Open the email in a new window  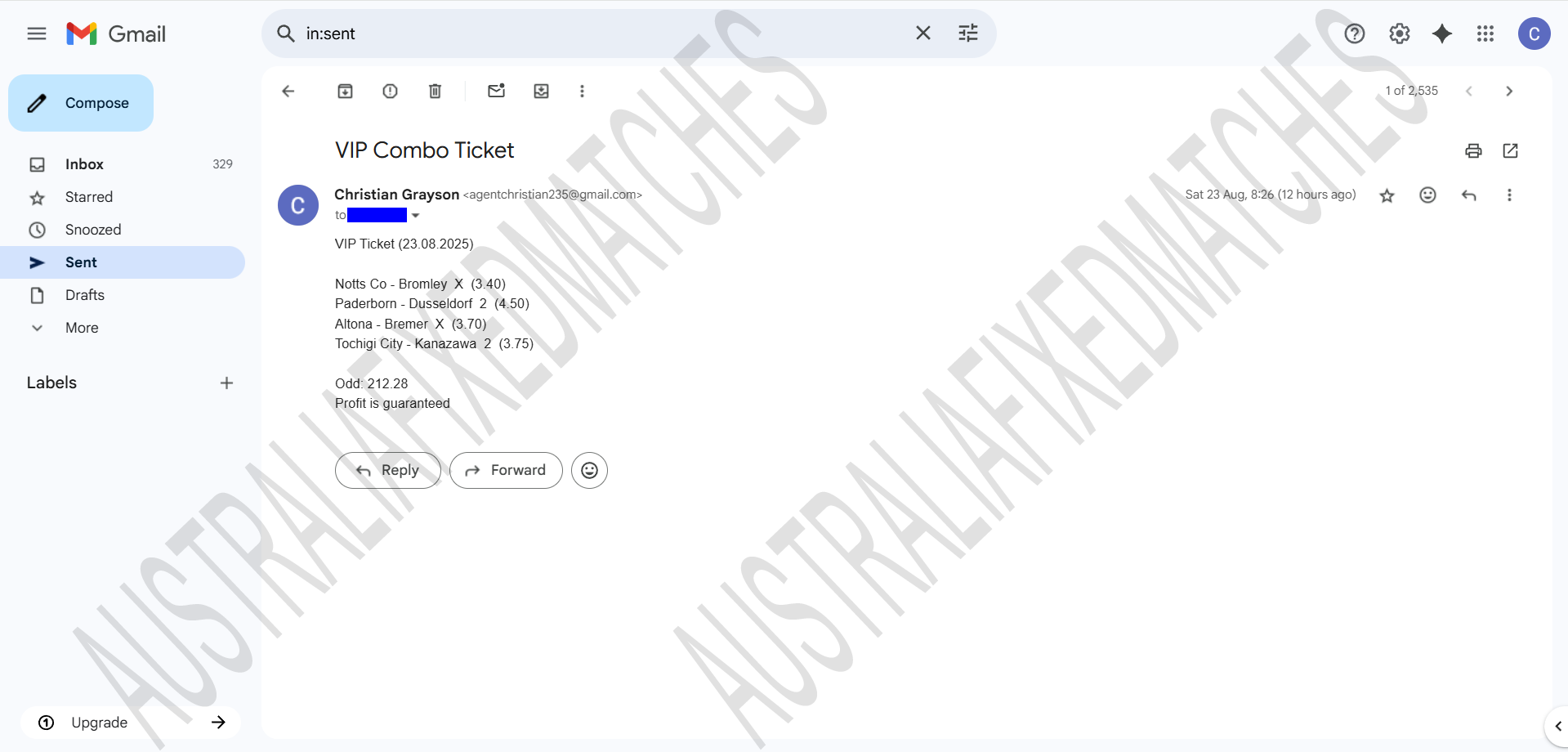[1510, 150]
